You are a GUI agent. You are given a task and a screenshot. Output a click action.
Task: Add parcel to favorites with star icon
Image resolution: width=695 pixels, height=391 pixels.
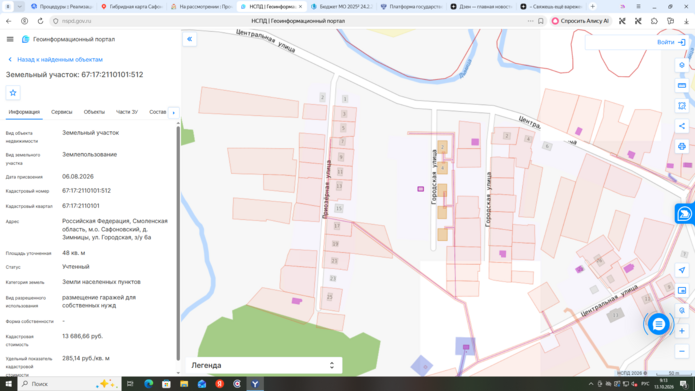[13, 93]
